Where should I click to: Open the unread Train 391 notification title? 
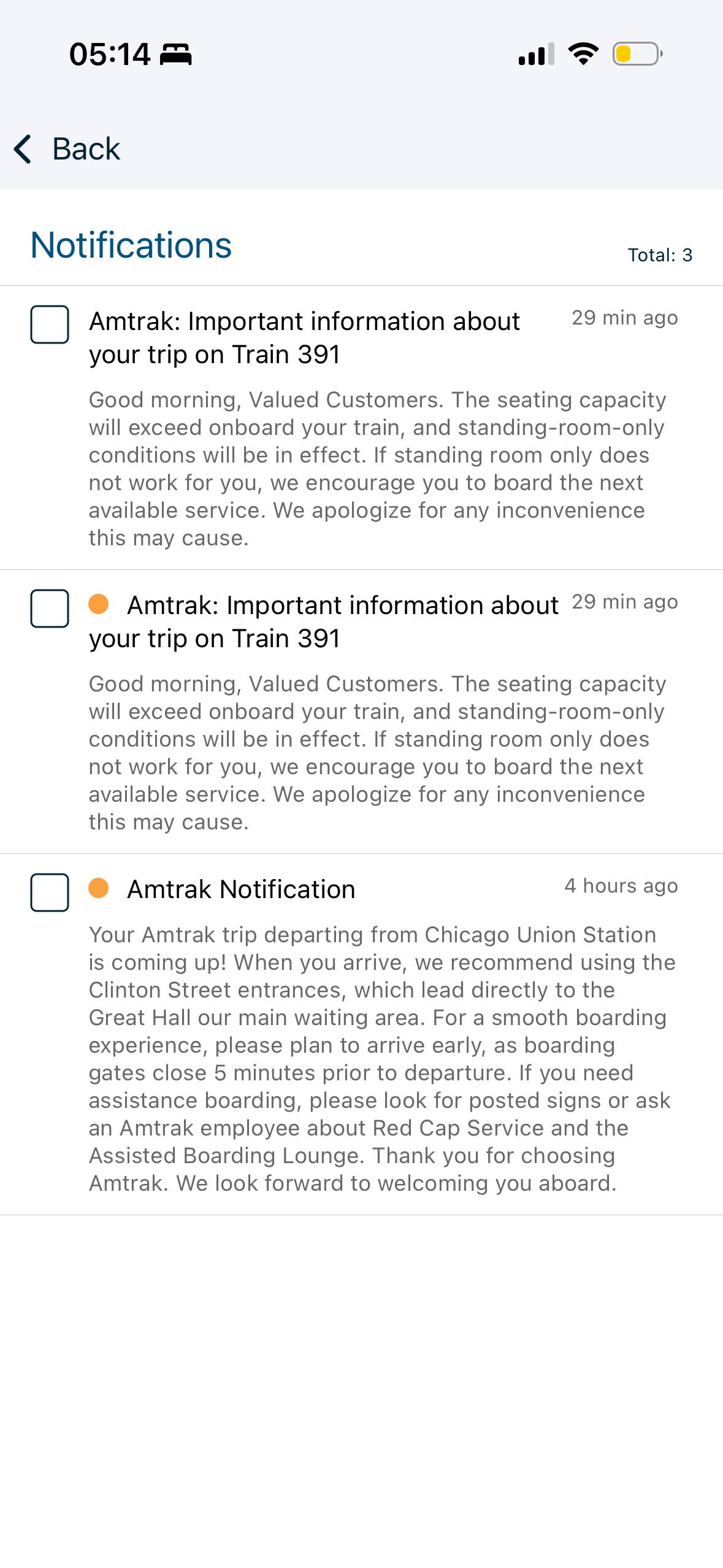pyautogui.click(x=324, y=622)
